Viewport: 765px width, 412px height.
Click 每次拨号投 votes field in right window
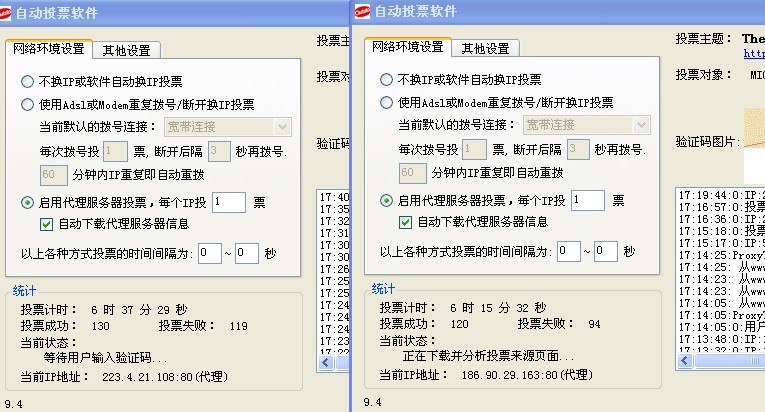point(475,149)
